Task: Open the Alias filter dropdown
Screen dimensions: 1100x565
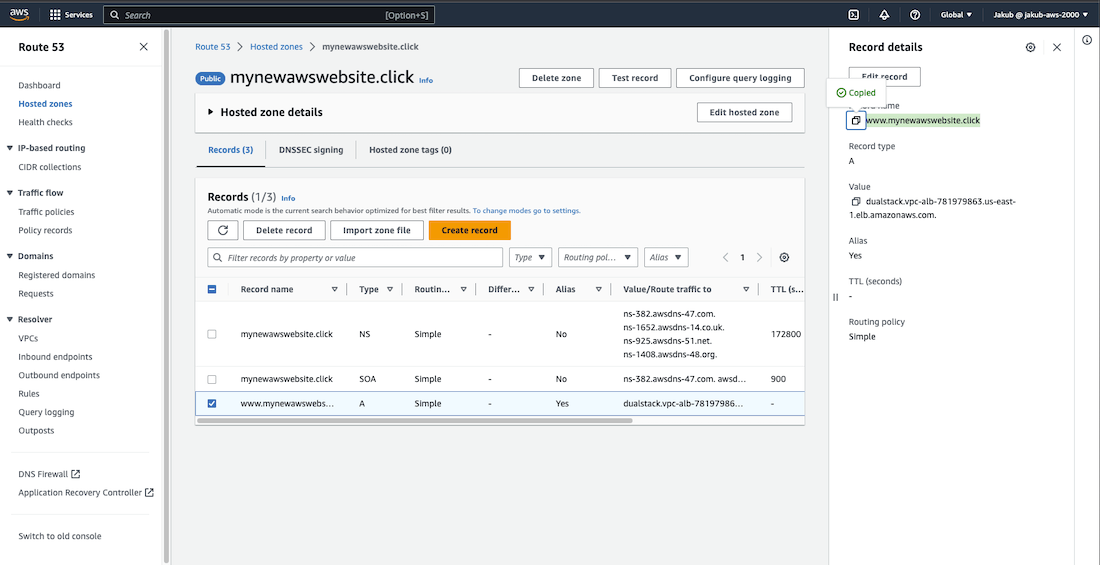Action: (666, 258)
